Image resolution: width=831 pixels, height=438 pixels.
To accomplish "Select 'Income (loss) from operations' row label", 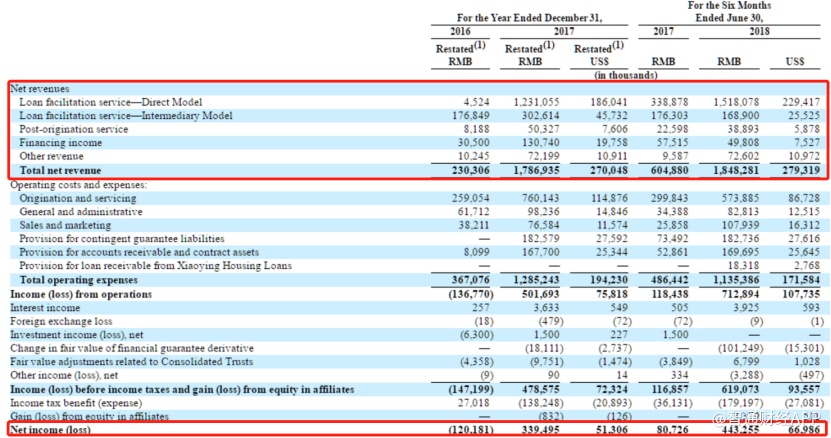I will point(75,295).
